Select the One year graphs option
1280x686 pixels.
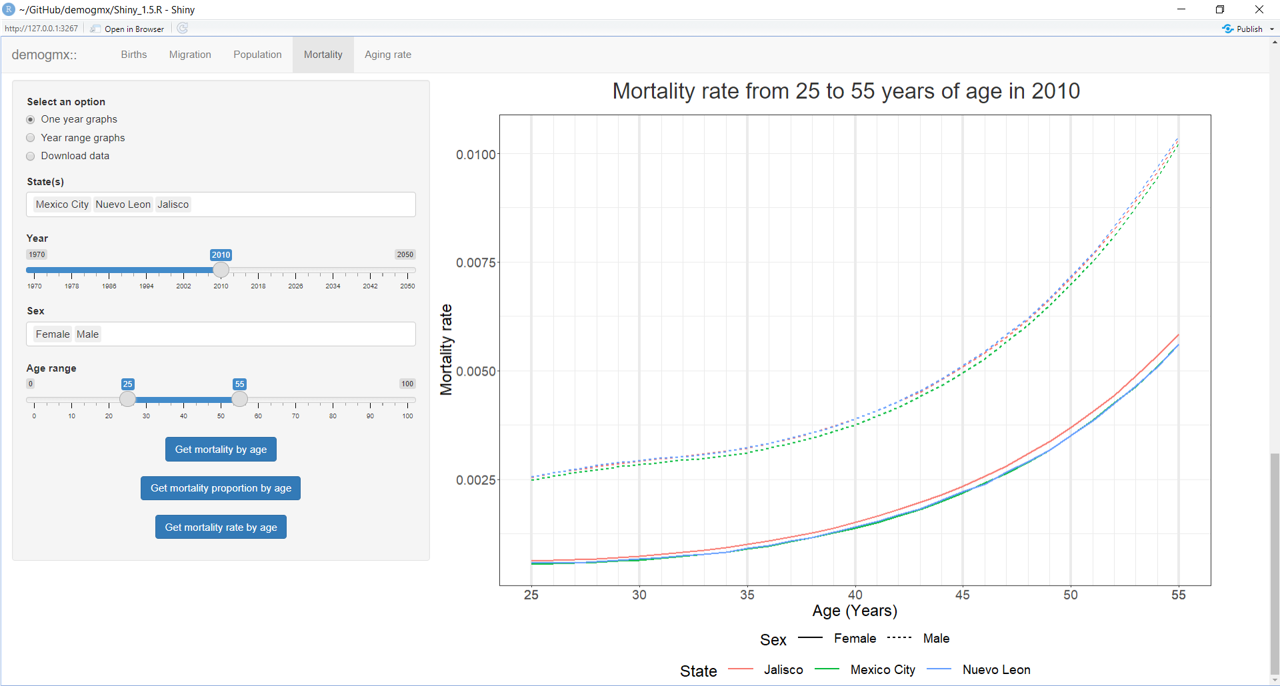coord(31,120)
